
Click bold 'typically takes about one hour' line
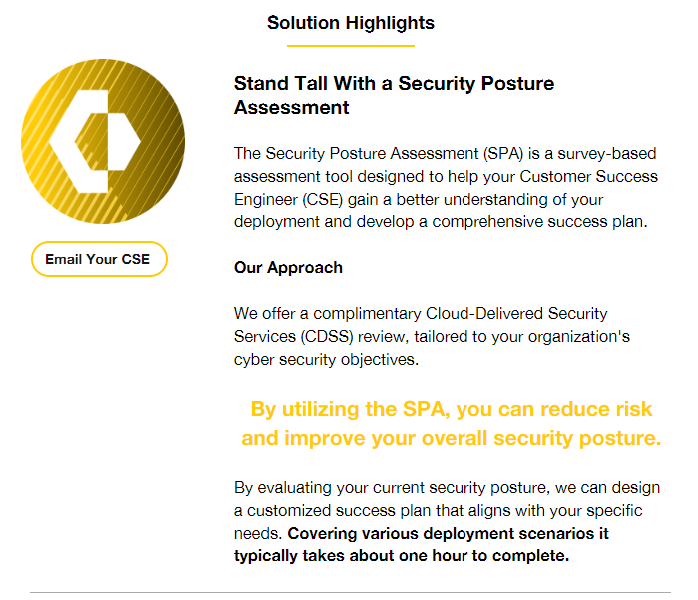point(400,556)
